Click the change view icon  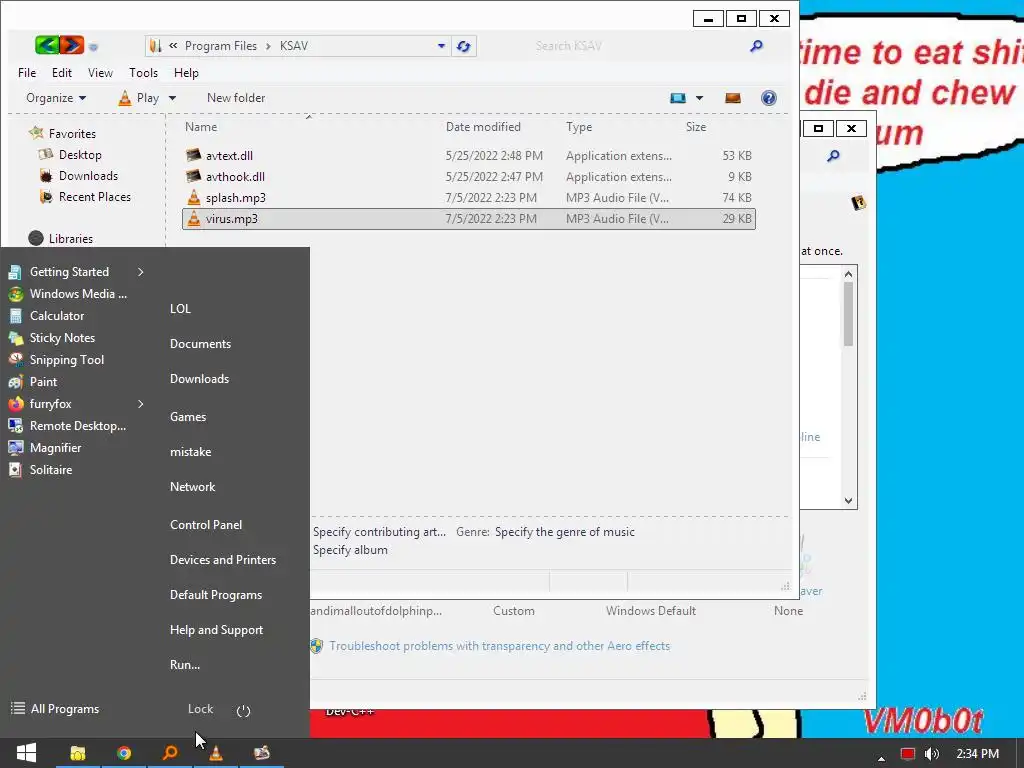pos(678,98)
